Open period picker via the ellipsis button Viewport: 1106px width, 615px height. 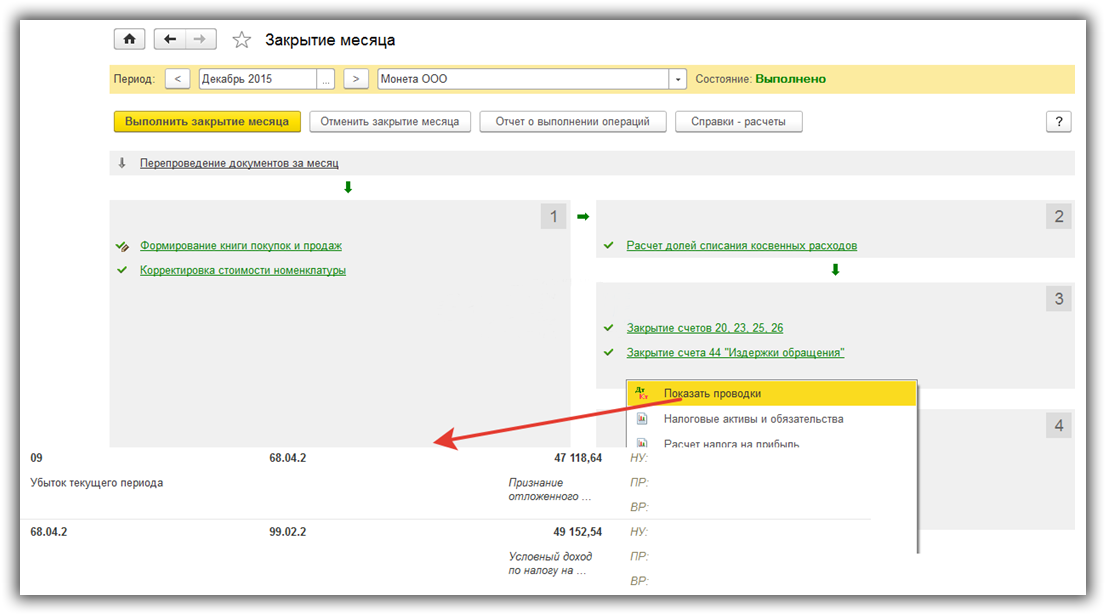click(326, 79)
